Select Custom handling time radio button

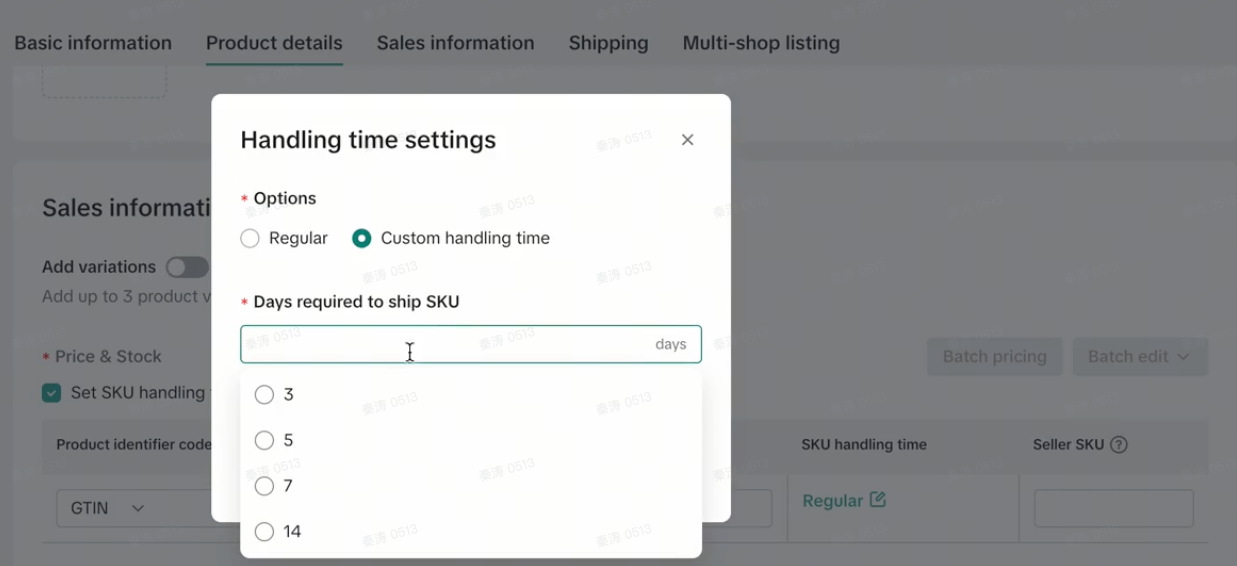[362, 238]
